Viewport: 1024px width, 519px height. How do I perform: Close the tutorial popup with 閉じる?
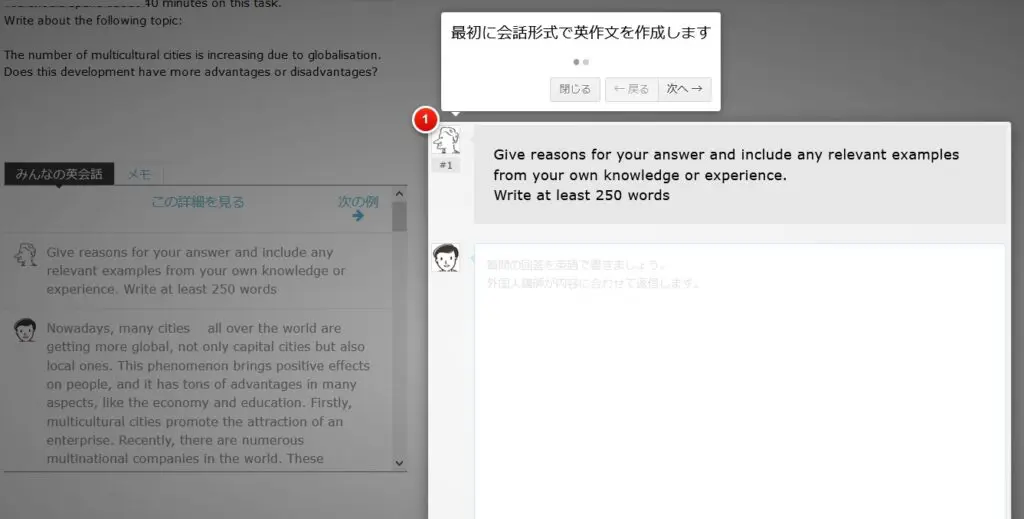pos(575,89)
